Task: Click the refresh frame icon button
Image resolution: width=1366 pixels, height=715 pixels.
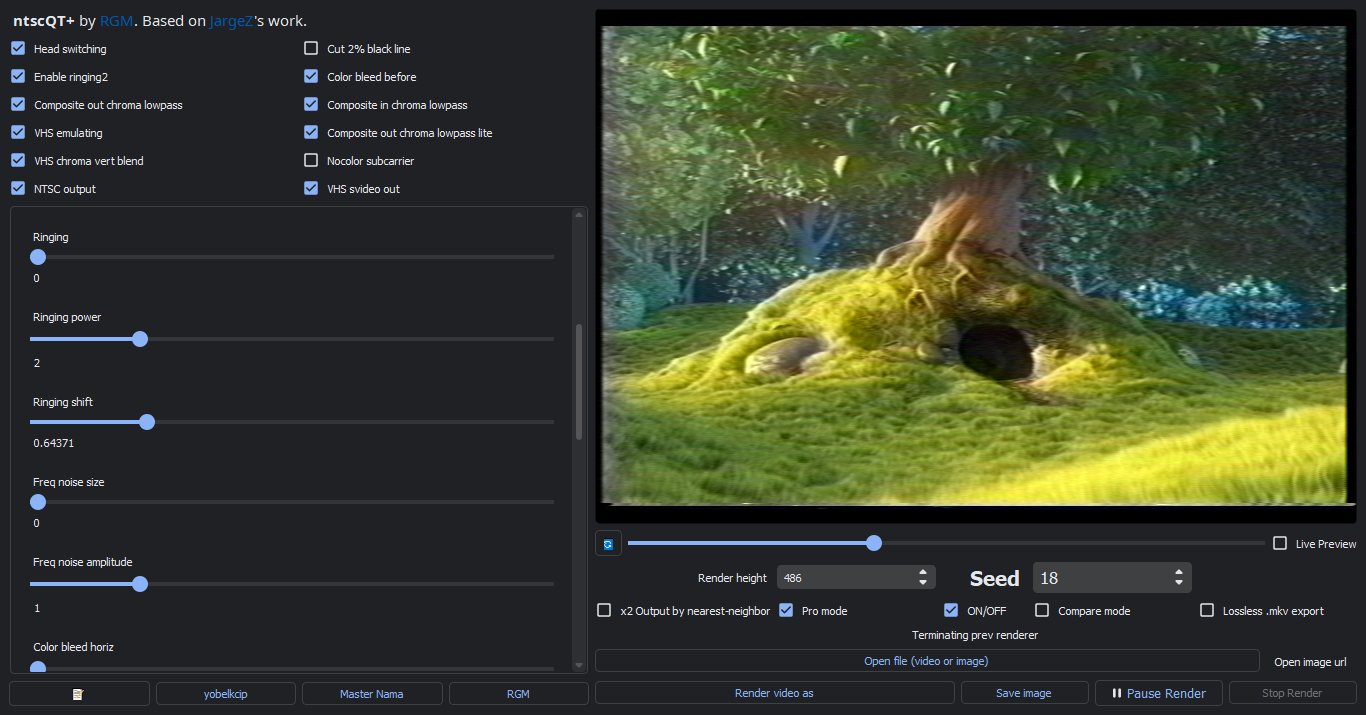Action: tap(608, 544)
